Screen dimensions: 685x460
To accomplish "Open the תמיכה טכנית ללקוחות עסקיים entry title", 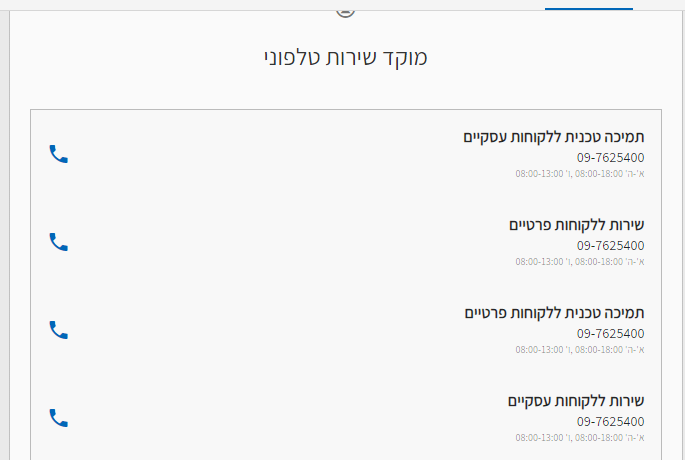I will coord(554,137).
